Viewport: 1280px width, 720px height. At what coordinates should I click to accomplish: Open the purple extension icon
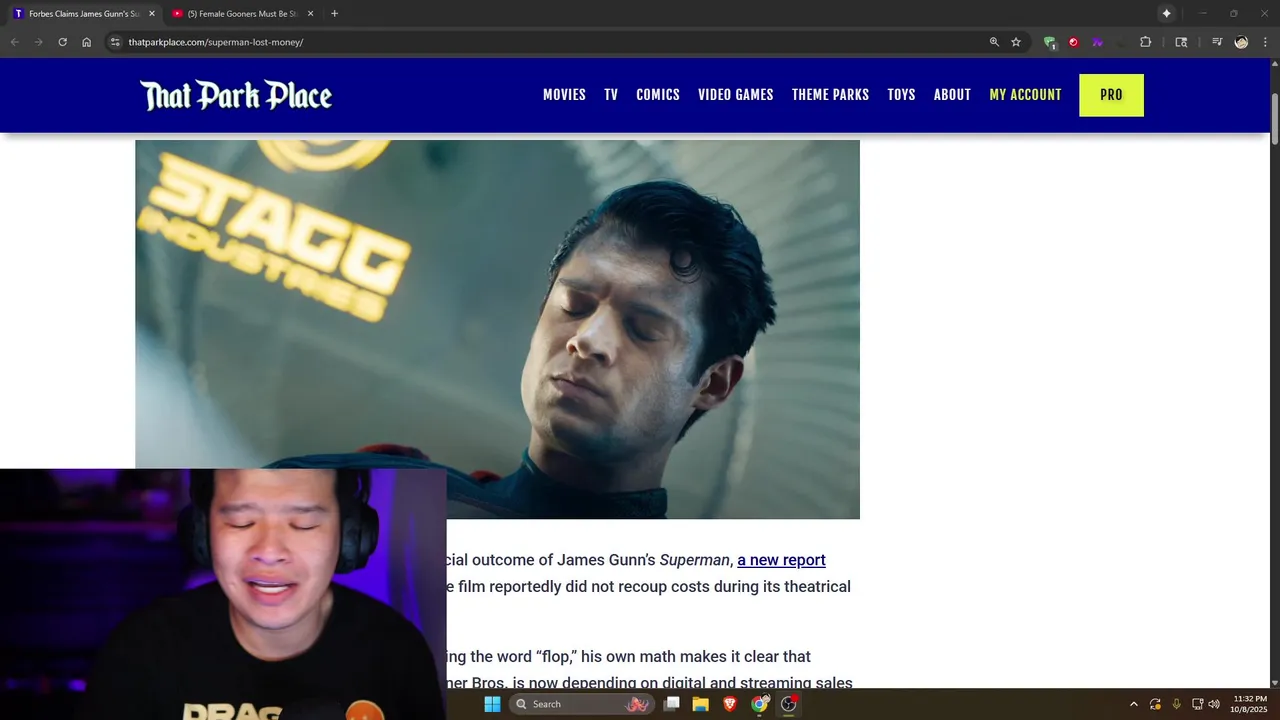tap(1097, 42)
